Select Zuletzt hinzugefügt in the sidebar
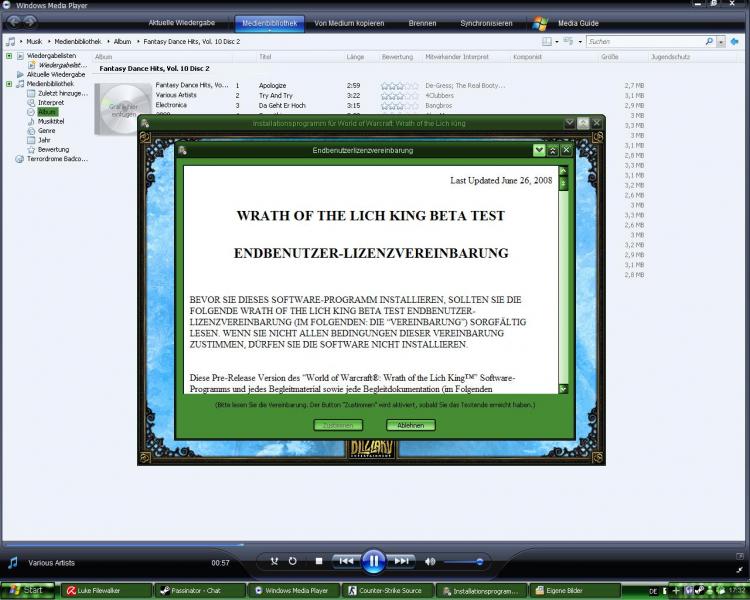 [63, 93]
